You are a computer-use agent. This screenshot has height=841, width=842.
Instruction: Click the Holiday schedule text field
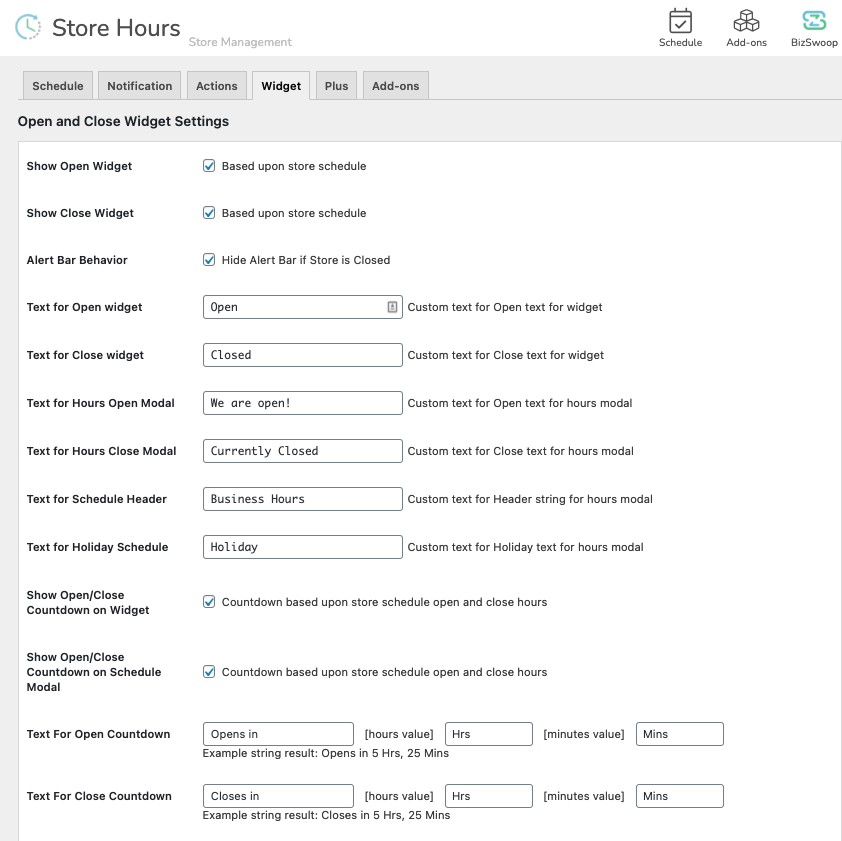click(303, 547)
